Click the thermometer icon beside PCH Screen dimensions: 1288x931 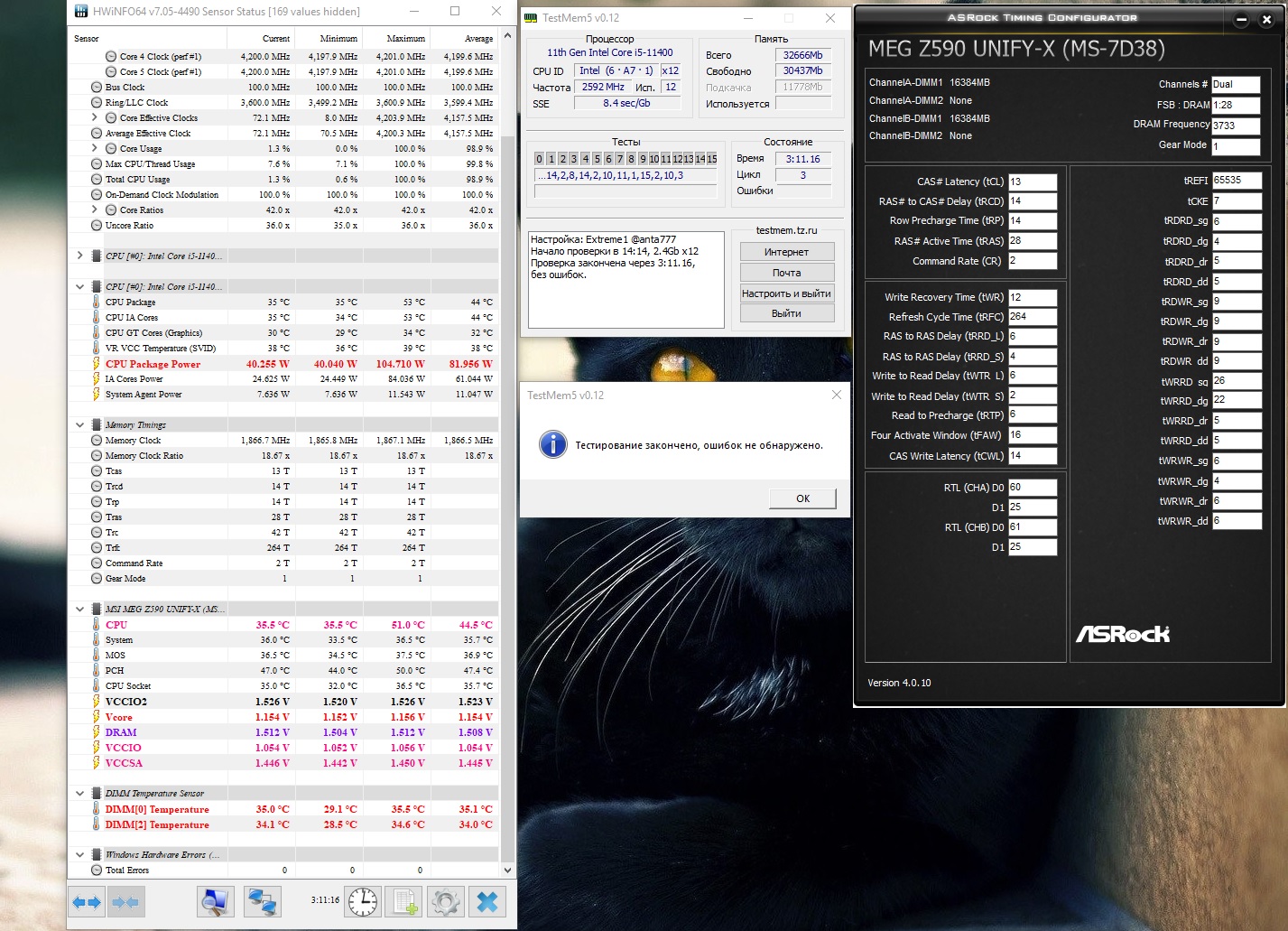[97, 671]
